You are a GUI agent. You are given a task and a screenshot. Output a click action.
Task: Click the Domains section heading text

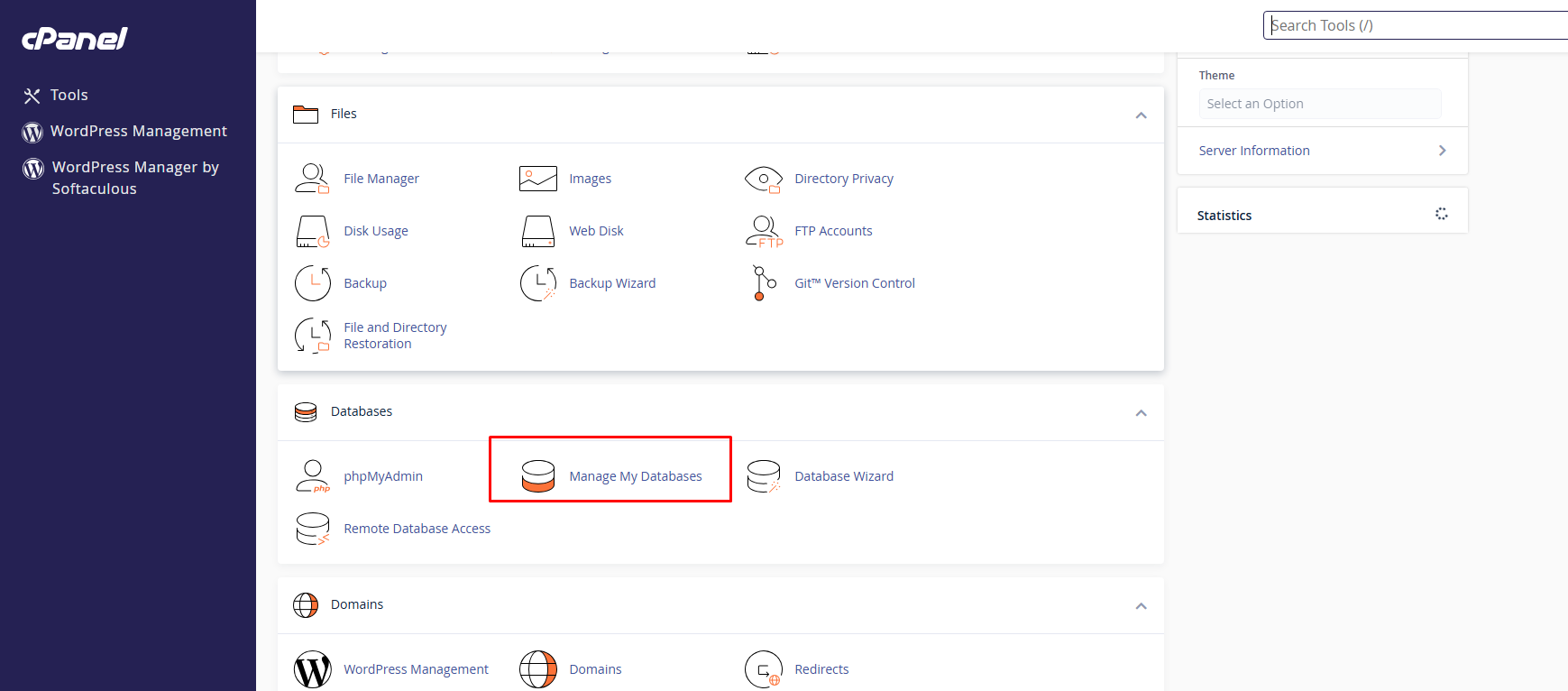pos(357,604)
